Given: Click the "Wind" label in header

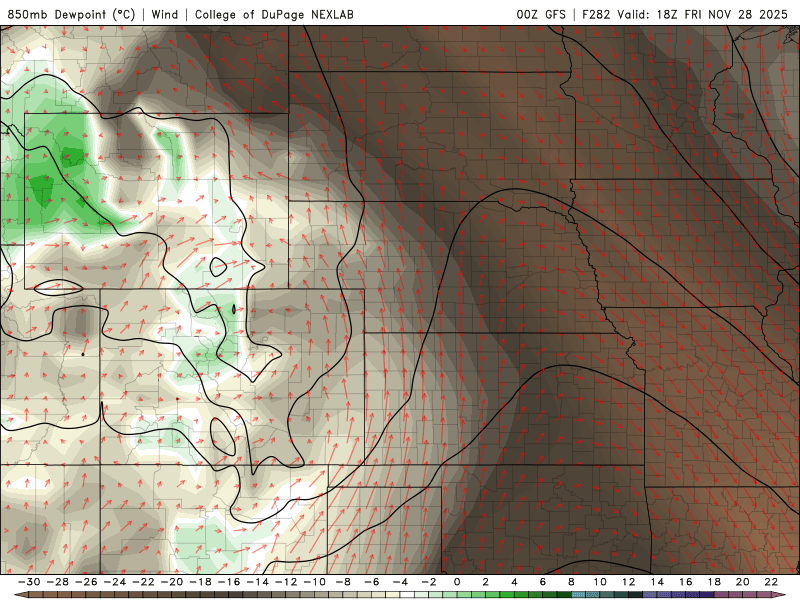Looking at the screenshot, I should pos(165,14).
